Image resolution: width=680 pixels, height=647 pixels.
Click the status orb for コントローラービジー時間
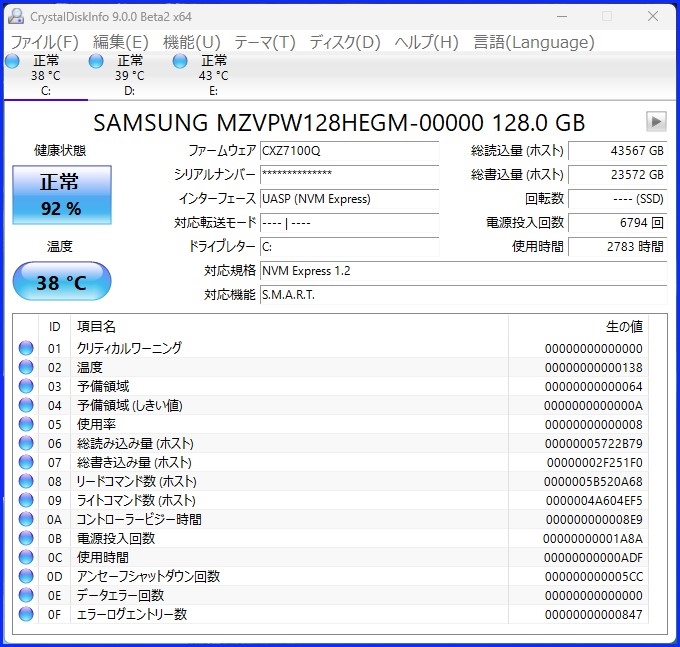point(26,519)
